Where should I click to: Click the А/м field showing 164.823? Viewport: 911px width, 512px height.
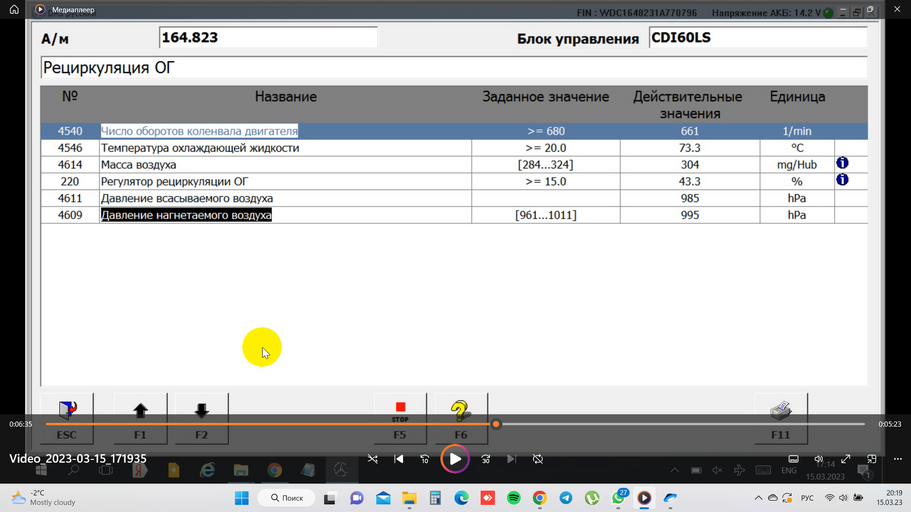(268, 38)
